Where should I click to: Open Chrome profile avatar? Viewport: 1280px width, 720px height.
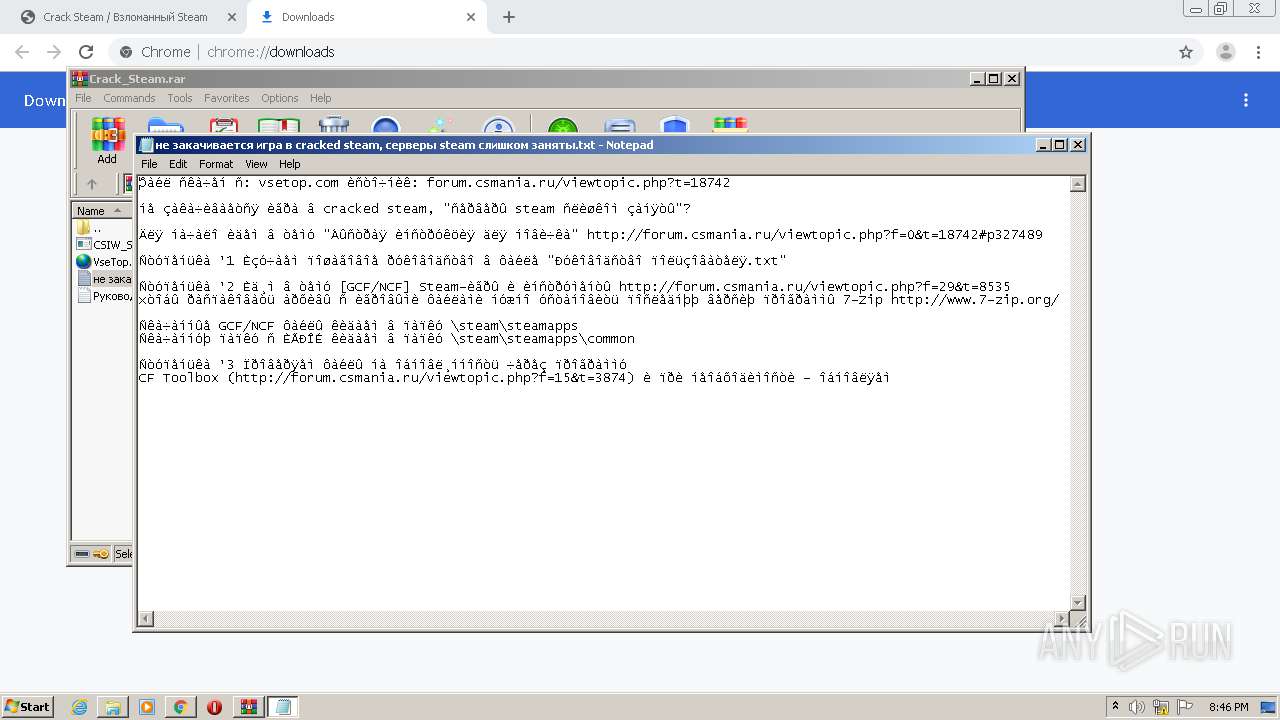[x=1226, y=52]
